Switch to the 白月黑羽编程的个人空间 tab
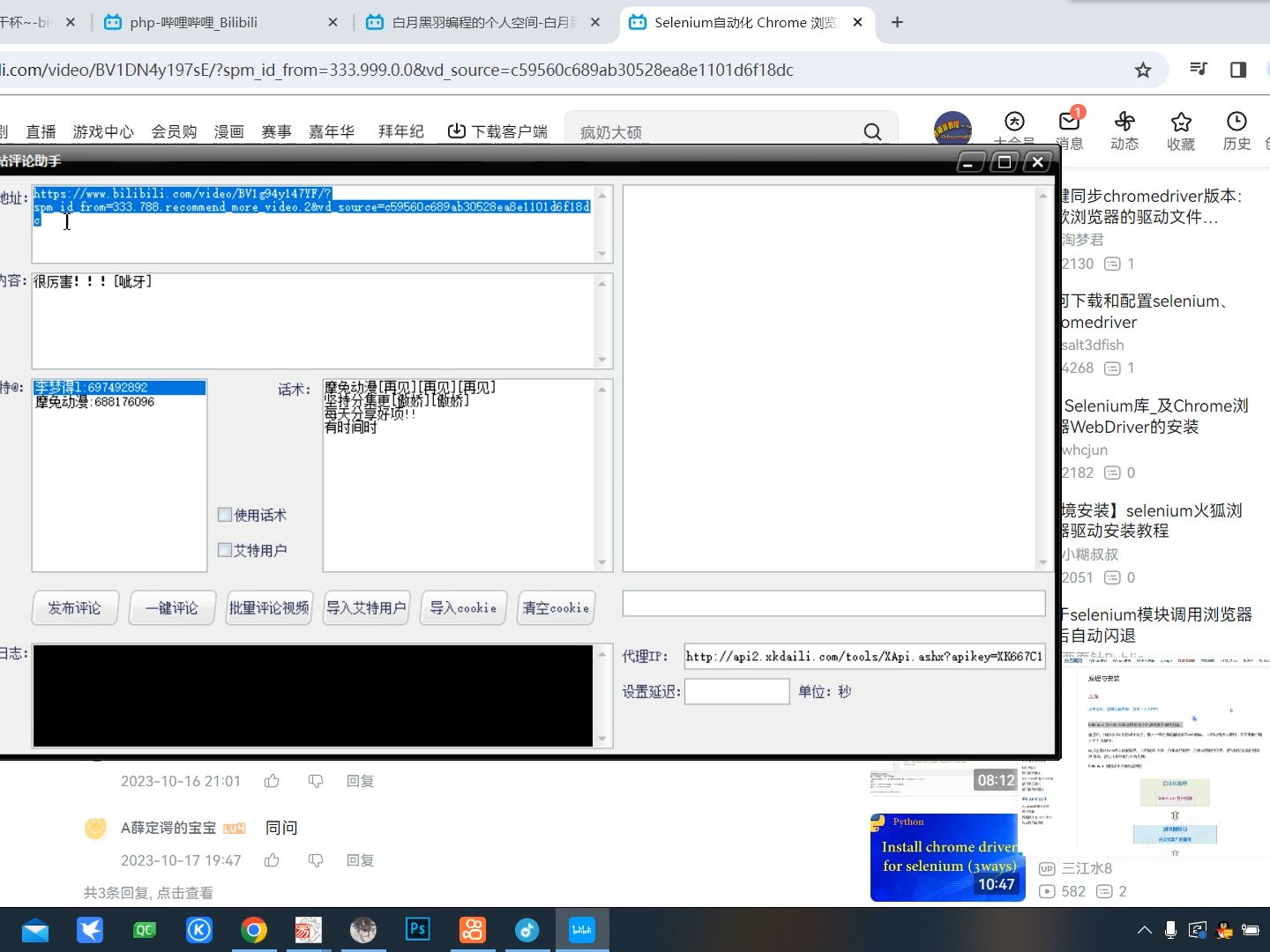 click(x=483, y=22)
